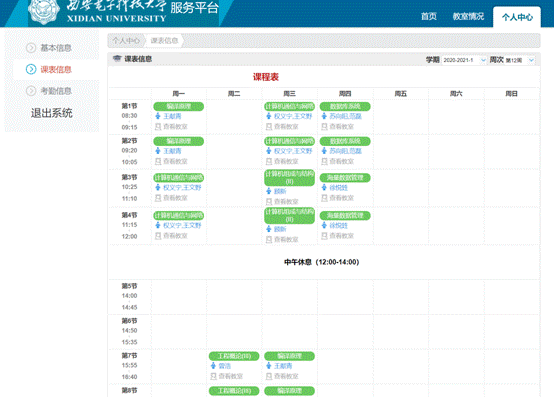Select the 个人中心 top tab
This screenshot has width=554, height=397.
(517, 17)
